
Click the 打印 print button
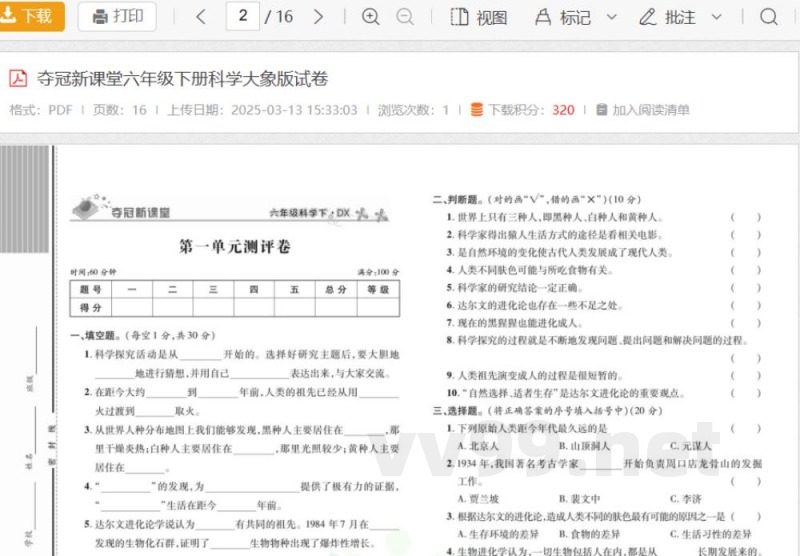pos(117,16)
